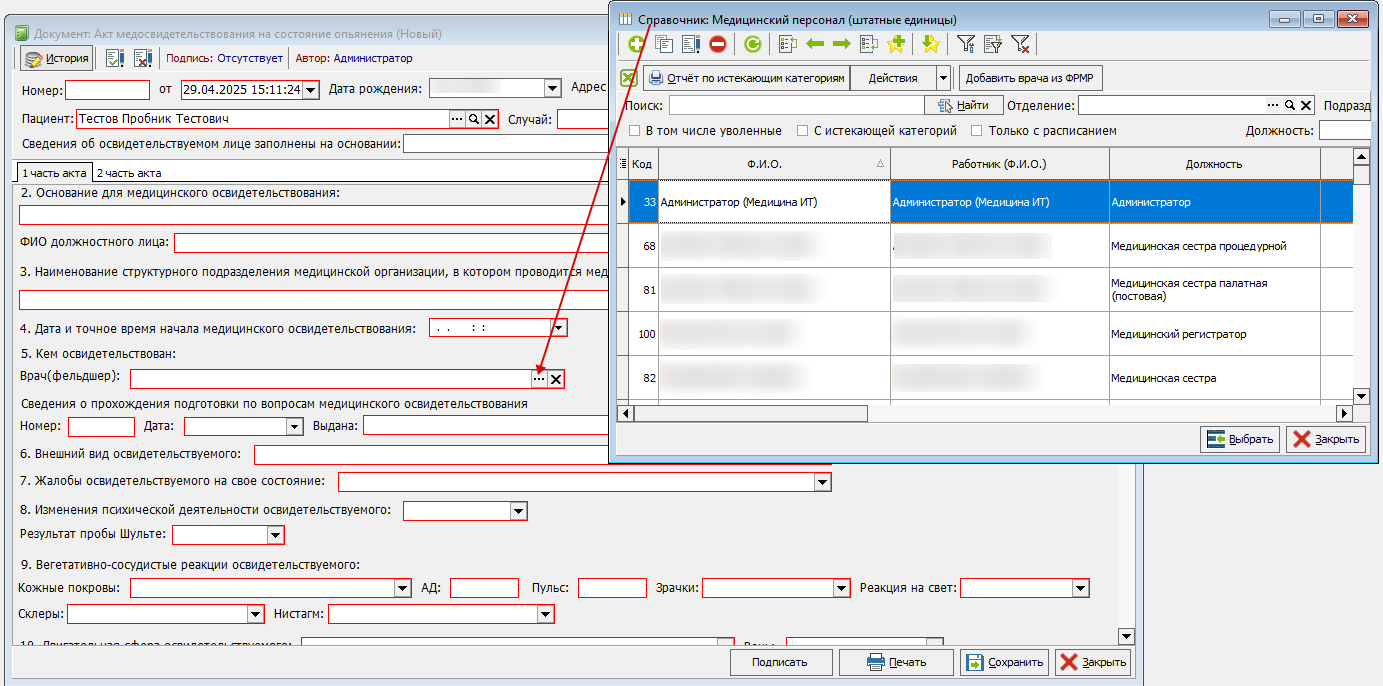The height and width of the screenshot is (686, 1383).
Task: Click the search magnifier in Пациент field
Action: click(474, 119)
